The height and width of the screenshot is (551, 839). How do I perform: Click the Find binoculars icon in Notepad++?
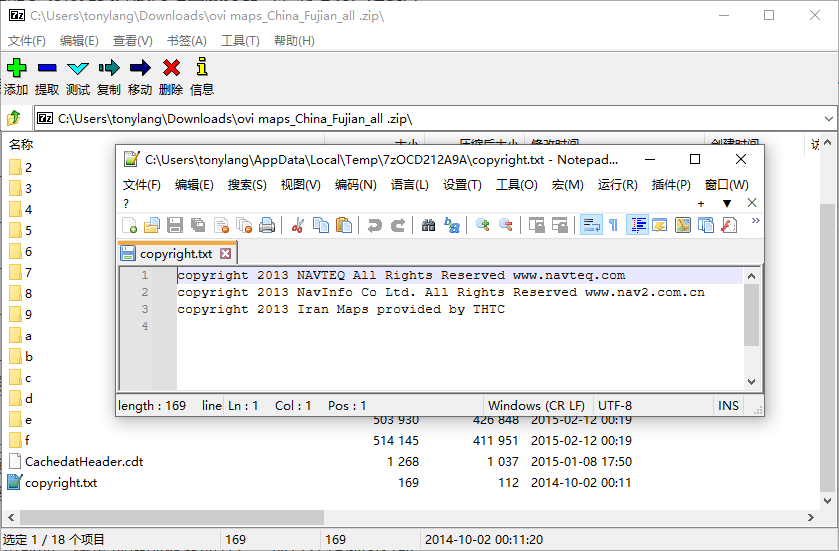[428, 225]
